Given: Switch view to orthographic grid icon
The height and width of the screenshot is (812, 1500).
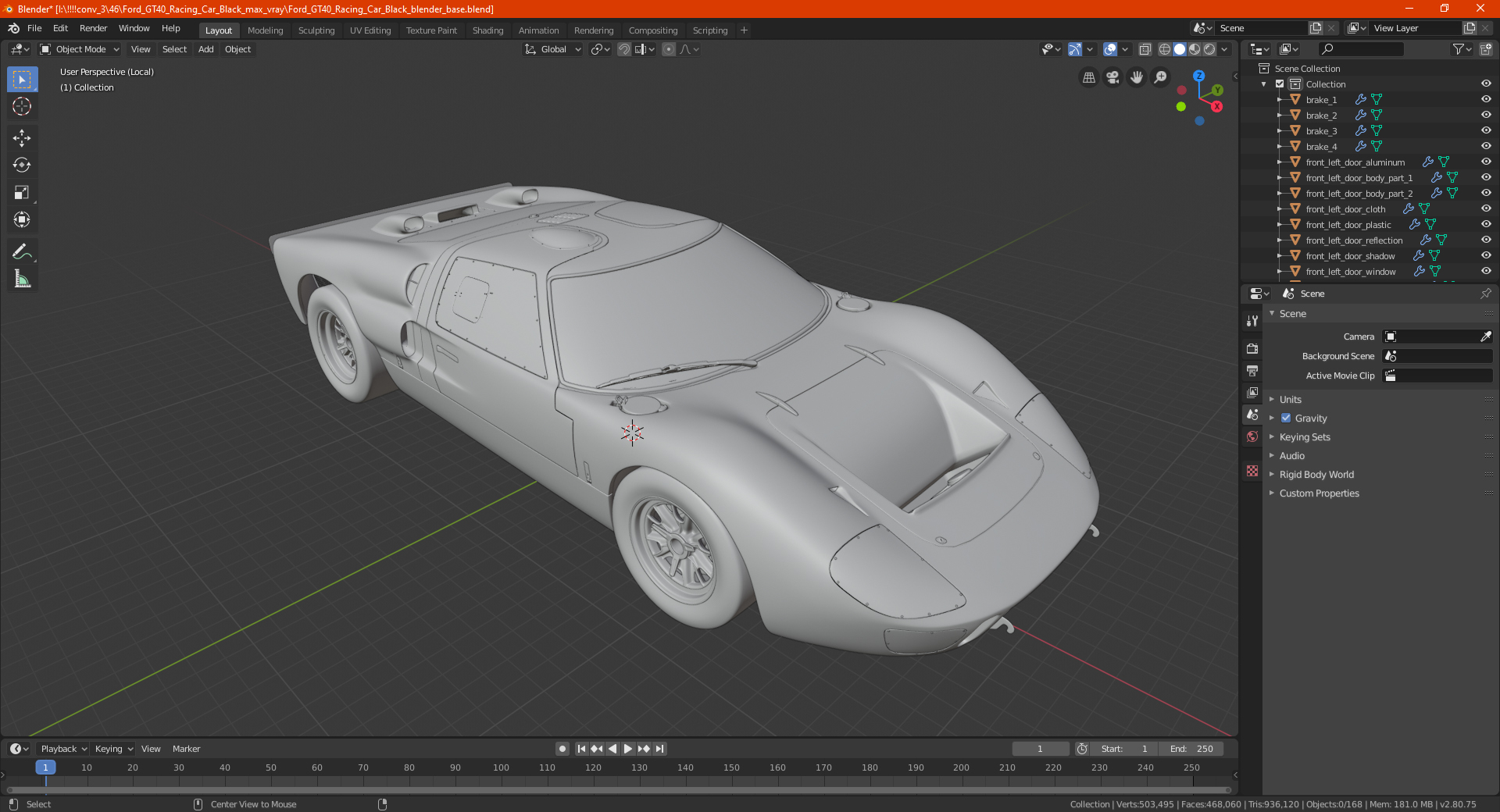Looking at the screenshot, I should (1088, 77).
